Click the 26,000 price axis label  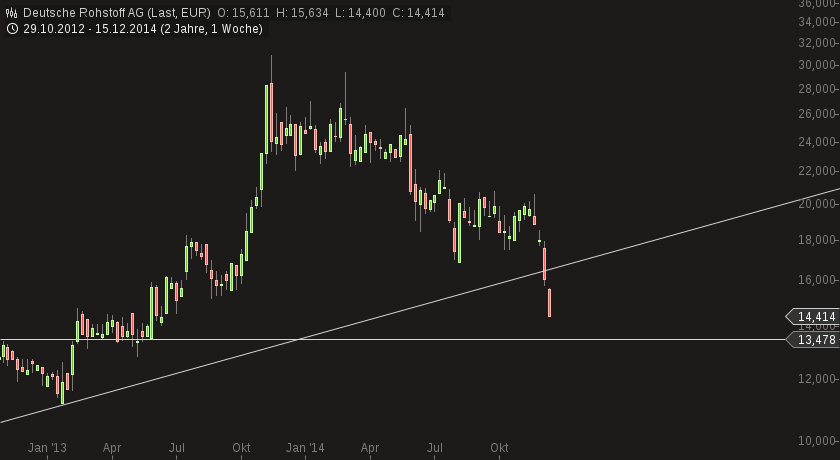coord(817,114)
